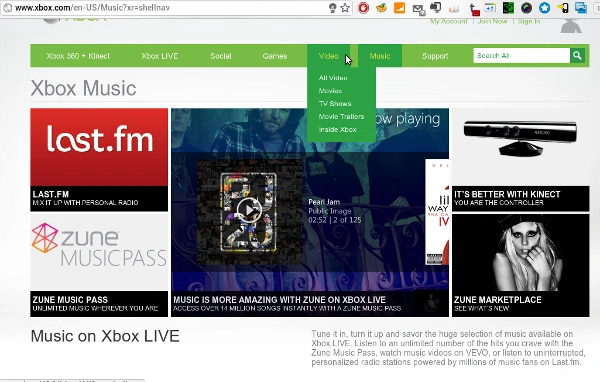Select the Music navigation tab
Image resolution: width=600 pixels, height=382 pixels.
click(380, 56)
